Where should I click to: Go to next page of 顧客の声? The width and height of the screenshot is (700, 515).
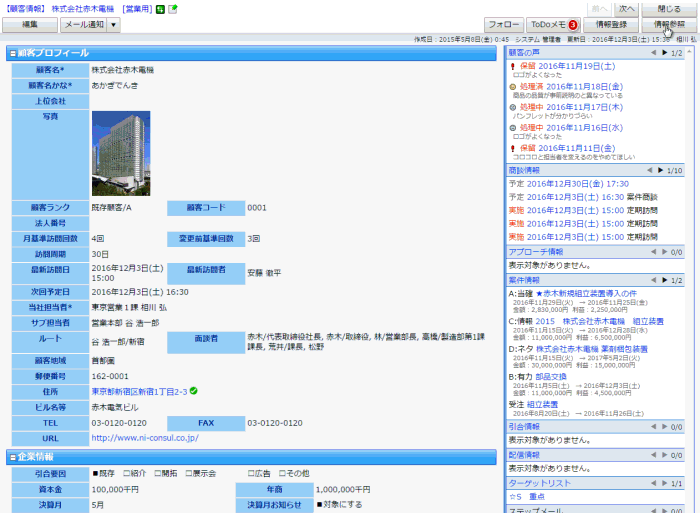click(660, 52)
